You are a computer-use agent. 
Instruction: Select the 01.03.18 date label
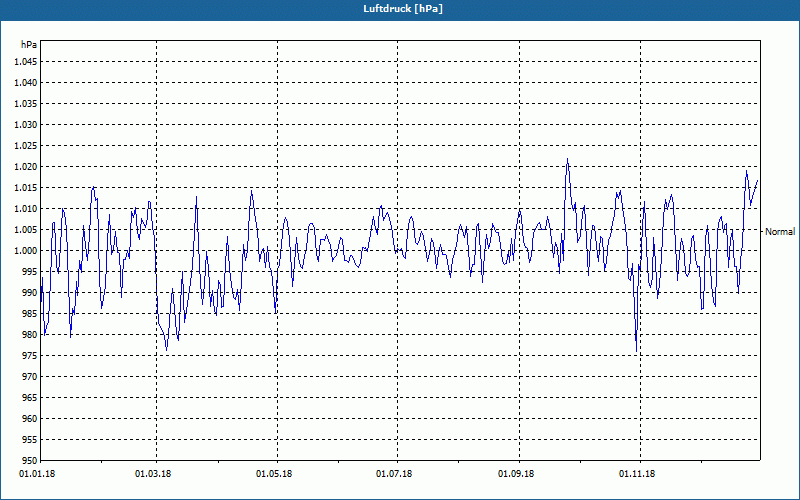coord(153,474)
